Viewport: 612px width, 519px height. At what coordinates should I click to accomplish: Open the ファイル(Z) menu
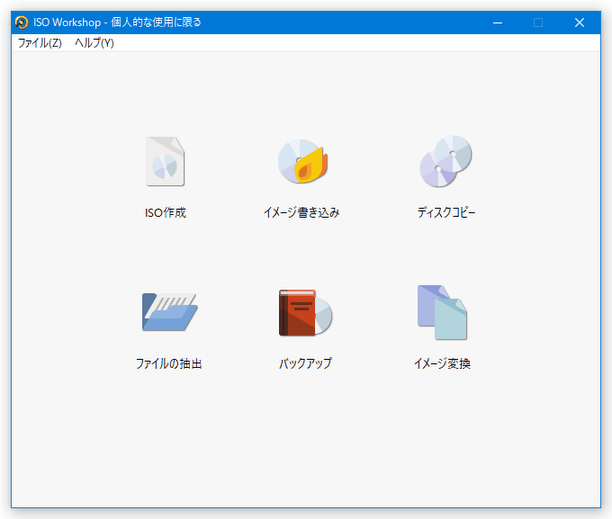click(x=39, y=43)
